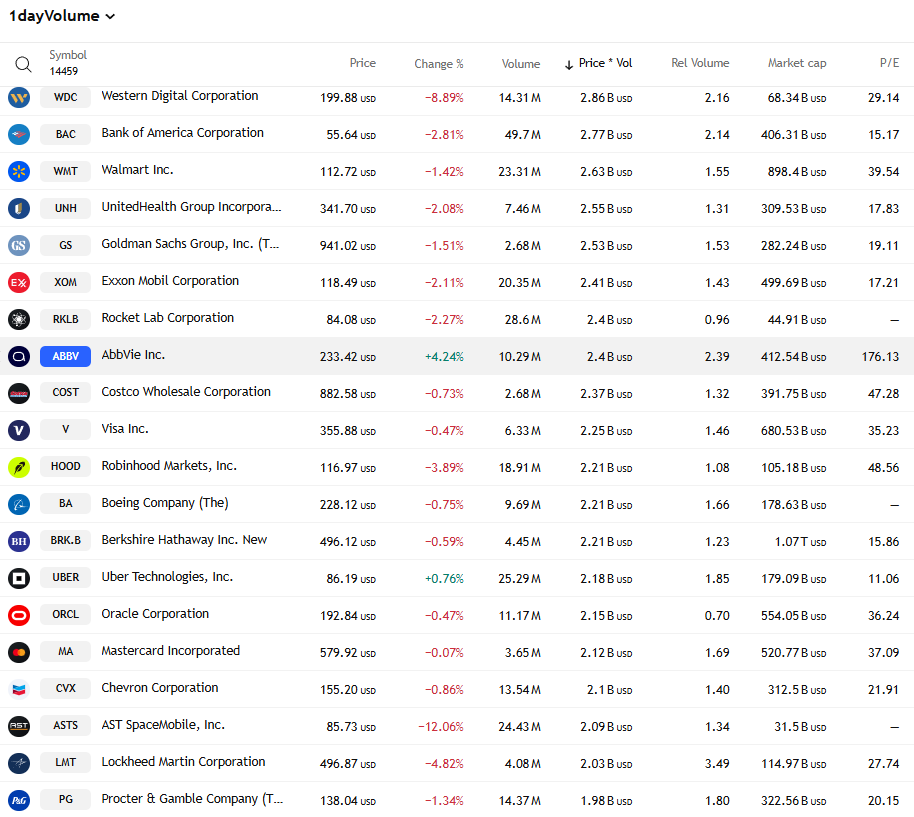Viewport: 914px width, 817px height.
Task: Open the XOM ticker symbol
Action: tap(65, 282)
